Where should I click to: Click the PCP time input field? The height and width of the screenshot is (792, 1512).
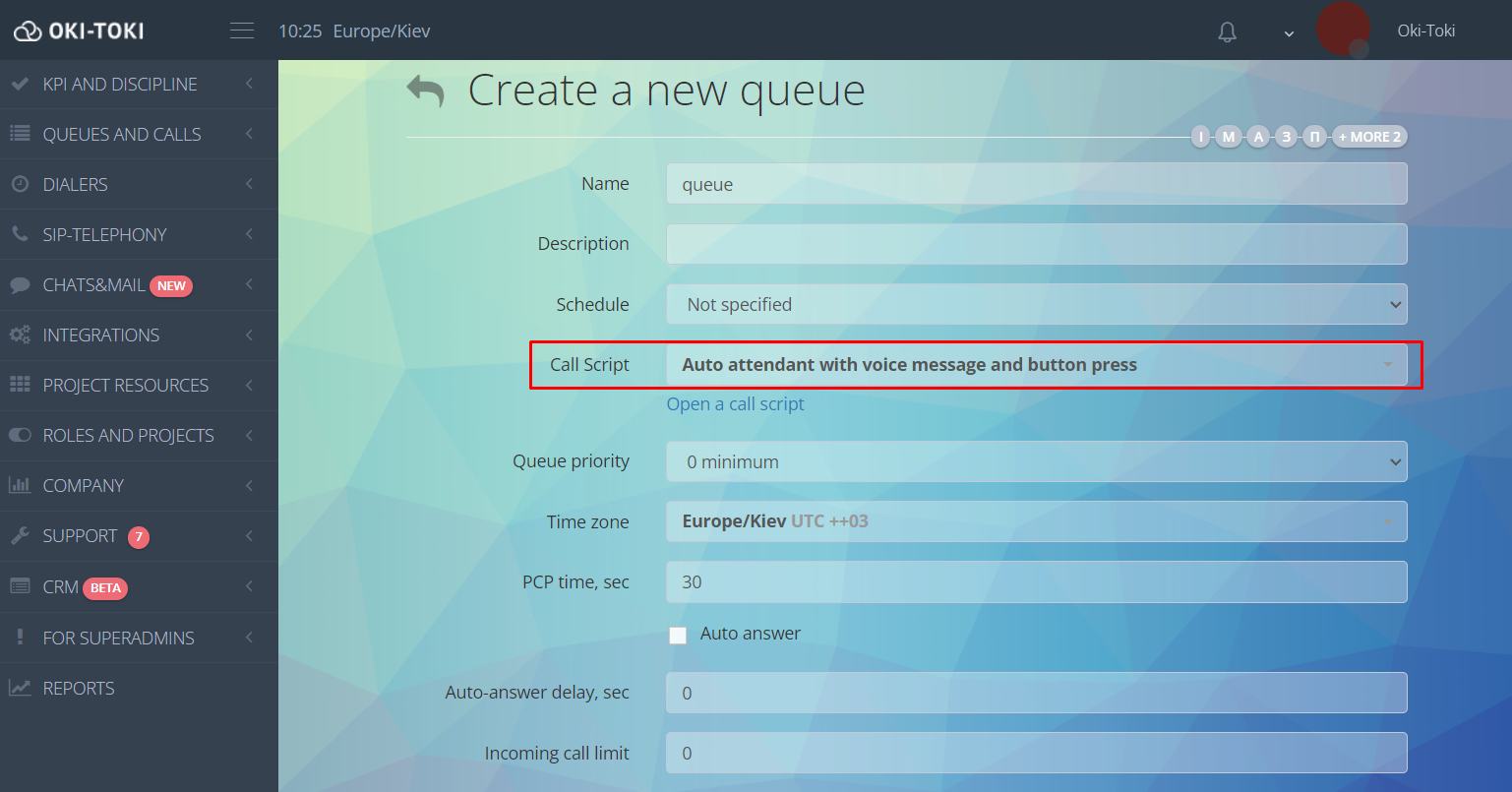pos(1036,582)
